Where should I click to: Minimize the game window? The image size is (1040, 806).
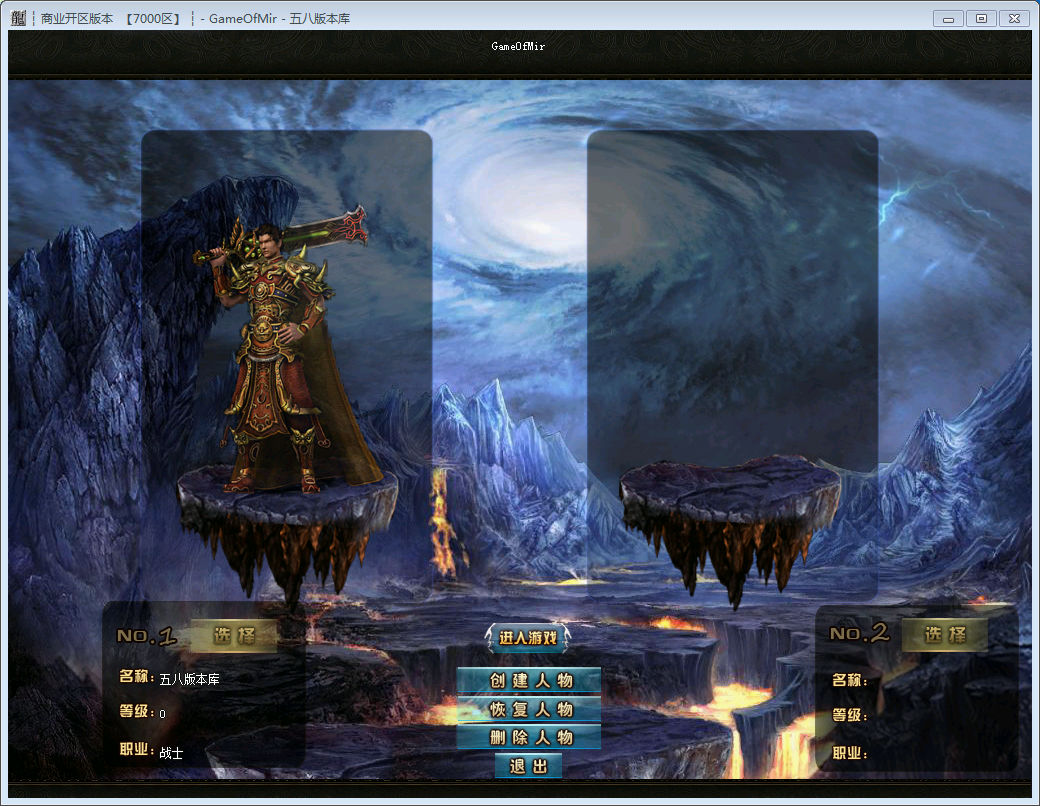click(948, 19)
